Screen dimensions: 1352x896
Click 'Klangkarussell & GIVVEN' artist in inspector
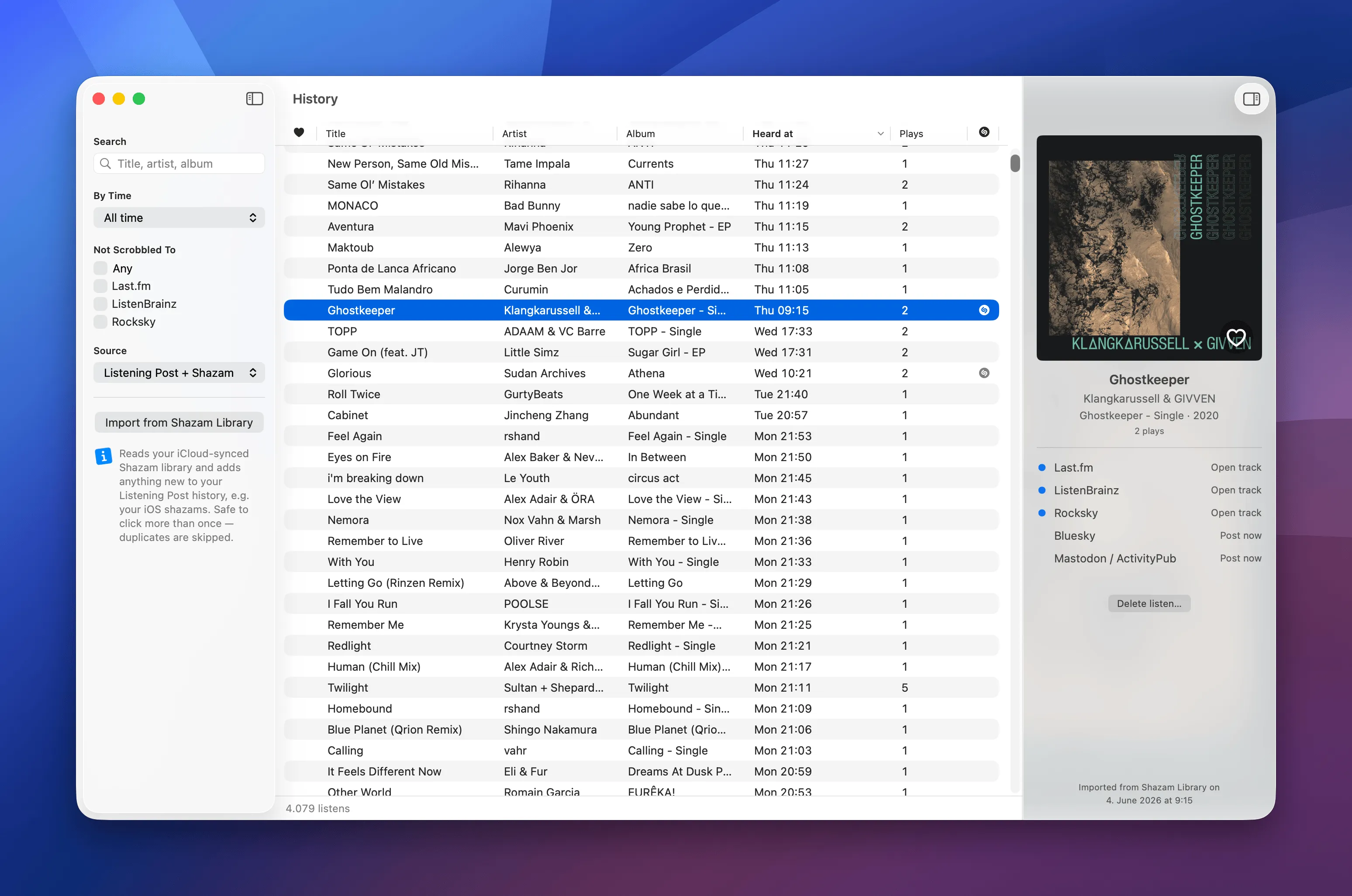click(1149, 399)
